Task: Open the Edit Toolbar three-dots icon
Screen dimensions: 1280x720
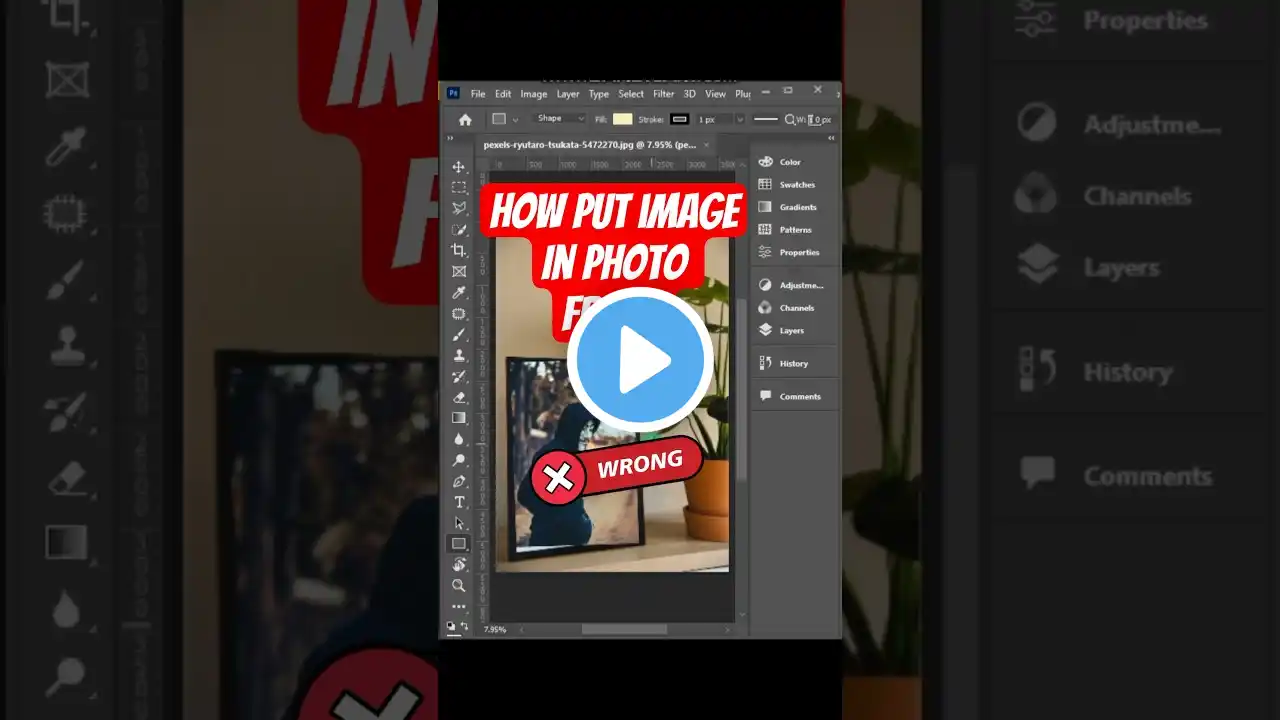Action: [459, 607]
